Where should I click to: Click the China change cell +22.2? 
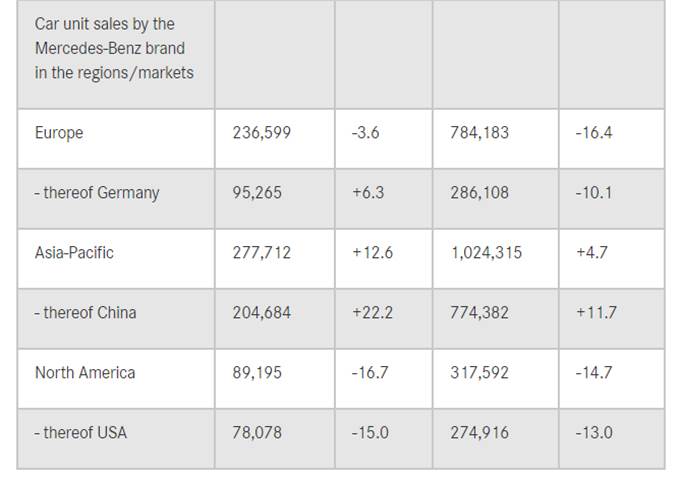point(372,313)
